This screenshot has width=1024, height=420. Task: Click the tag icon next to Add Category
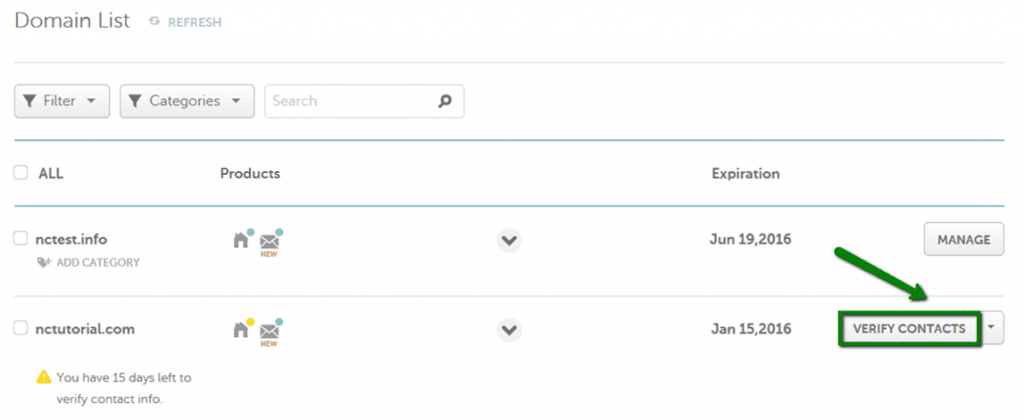44,263
